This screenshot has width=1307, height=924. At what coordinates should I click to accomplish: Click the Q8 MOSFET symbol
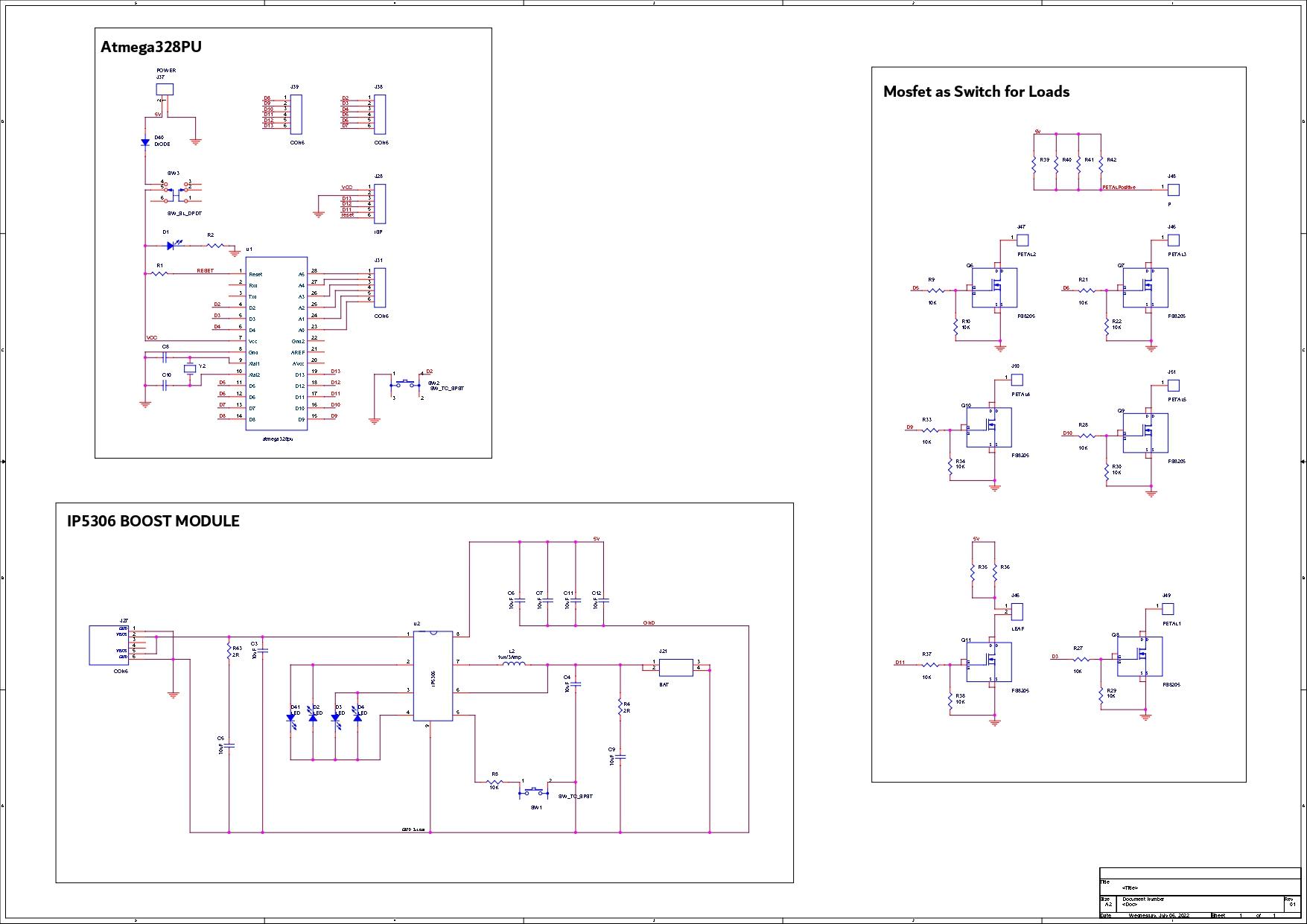[1140, 657]
